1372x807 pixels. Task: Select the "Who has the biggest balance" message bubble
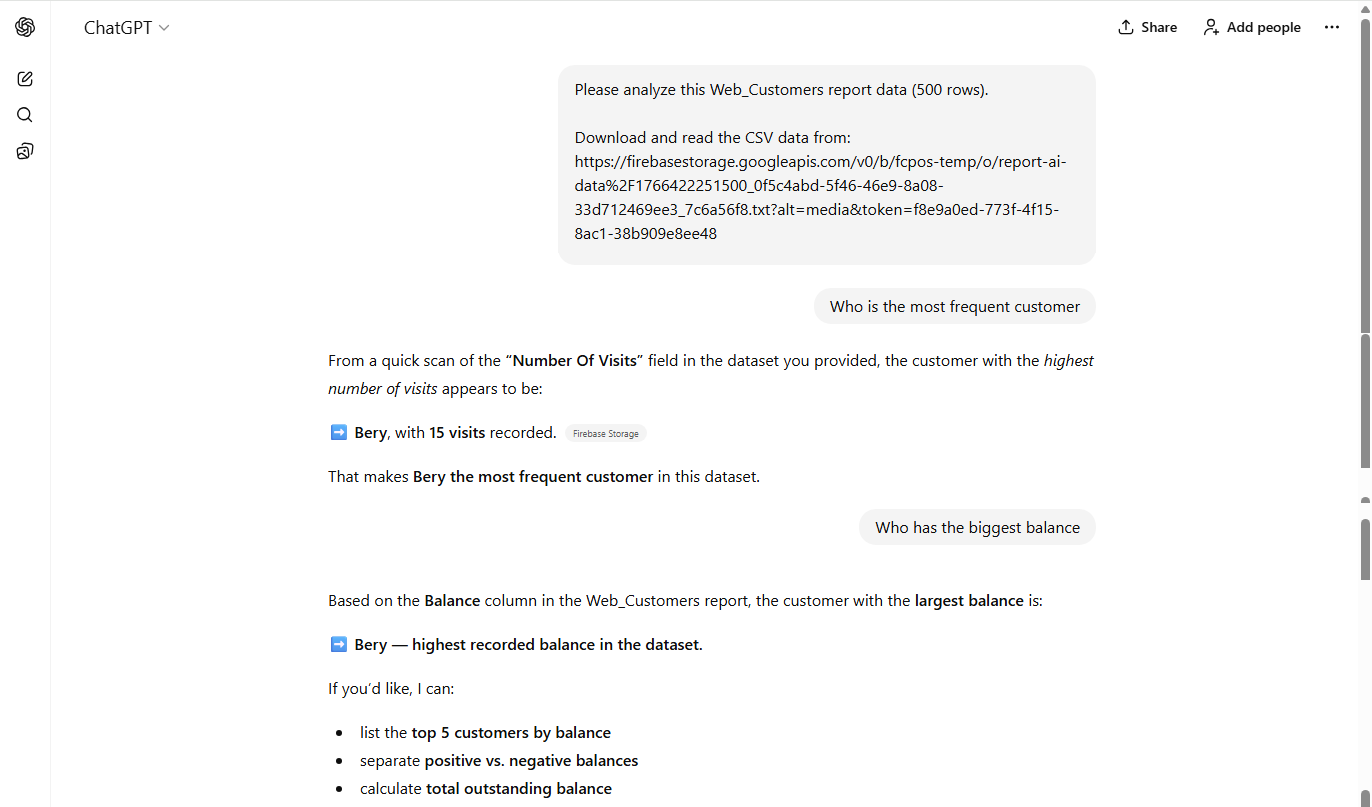click(976, 528)
